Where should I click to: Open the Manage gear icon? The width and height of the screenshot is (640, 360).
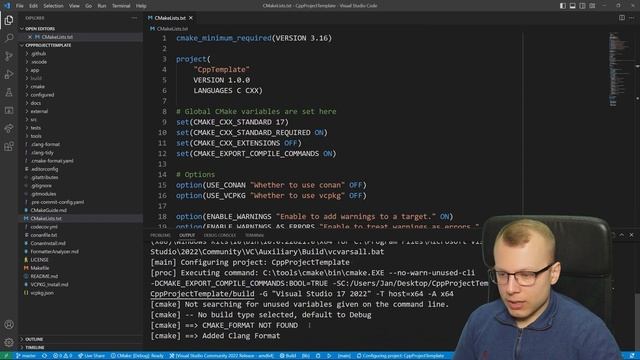coord(9,342)
